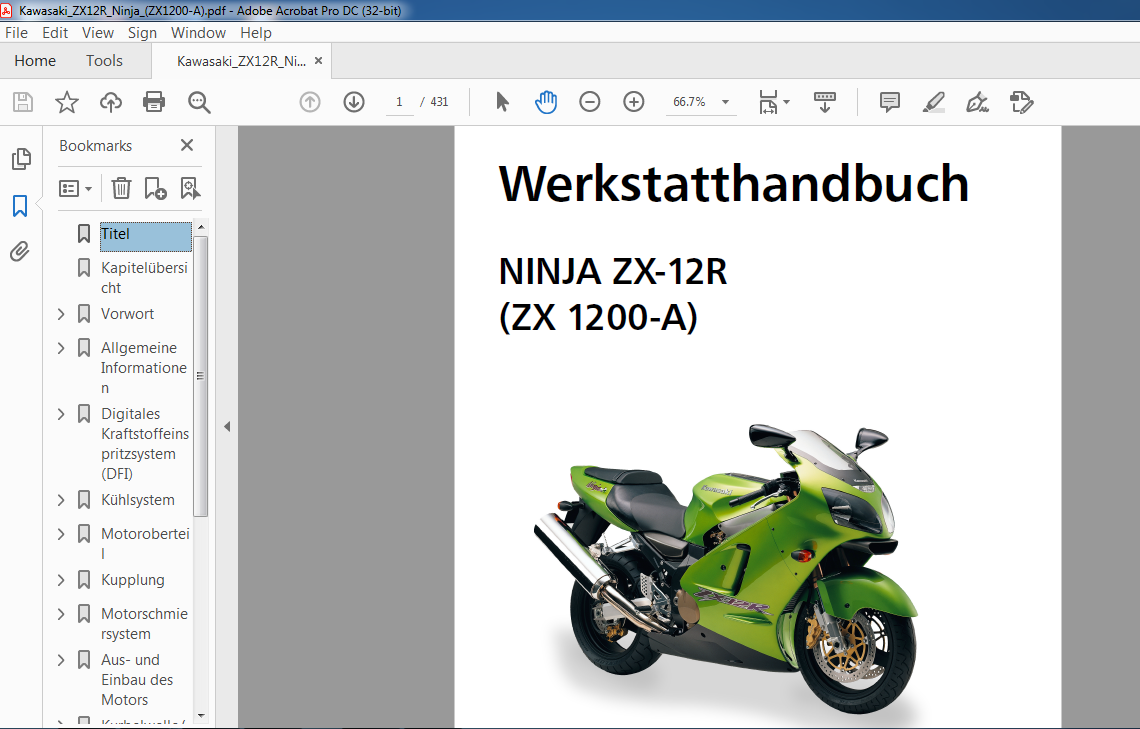The width and height of the screenshot is (1140, 729).
Task: Delete selected bookmark with trash icon
Action: tap(121, 188)
